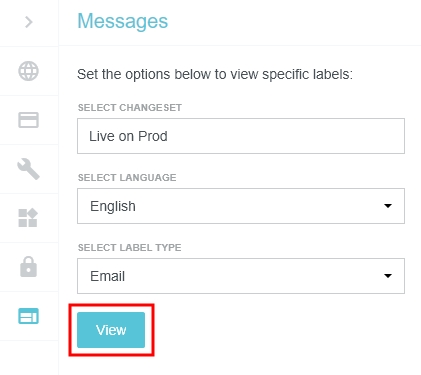Click the English value in the language box

pos(113,206)
